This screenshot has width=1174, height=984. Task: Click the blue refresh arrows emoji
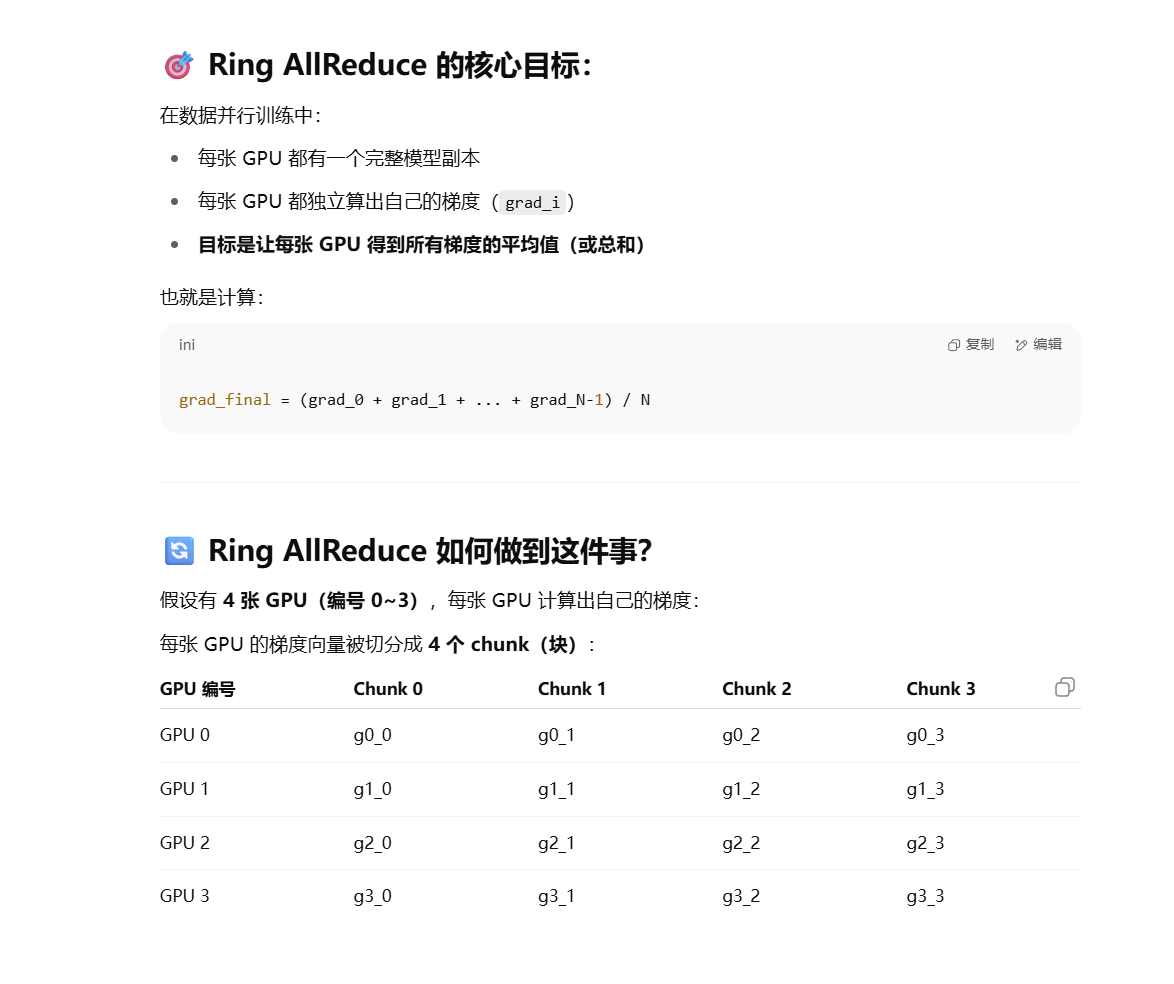tap(179, 551)
